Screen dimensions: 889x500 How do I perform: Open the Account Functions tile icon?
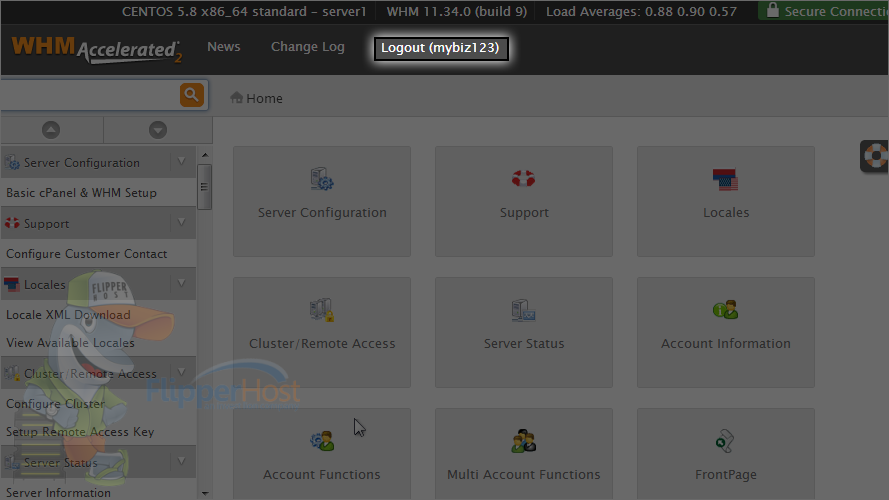(x=322, y=441)
